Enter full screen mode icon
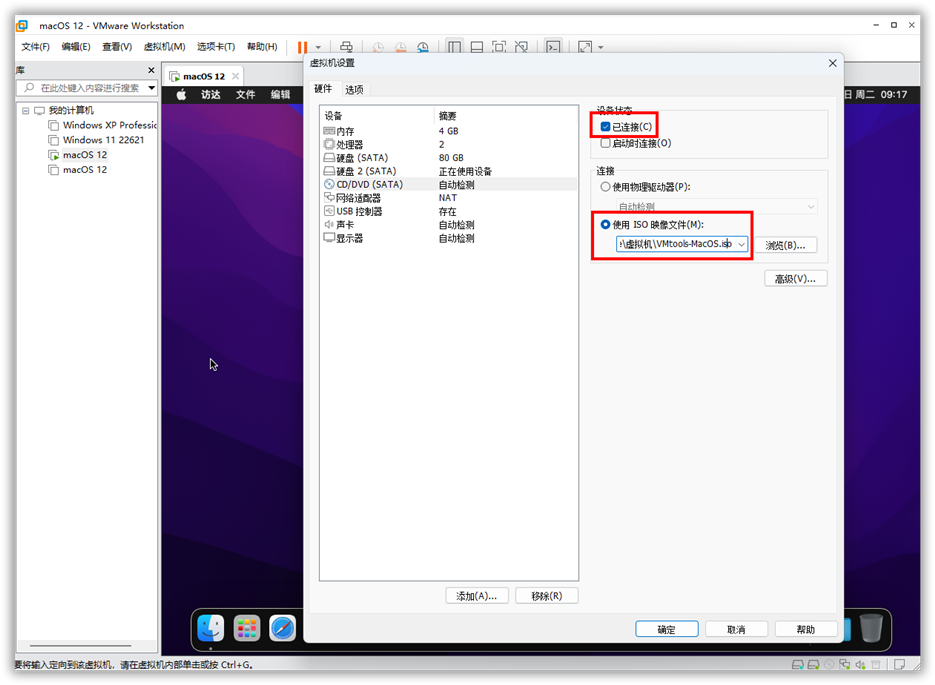This screenshot has width=935, height=685. point(499,47)
